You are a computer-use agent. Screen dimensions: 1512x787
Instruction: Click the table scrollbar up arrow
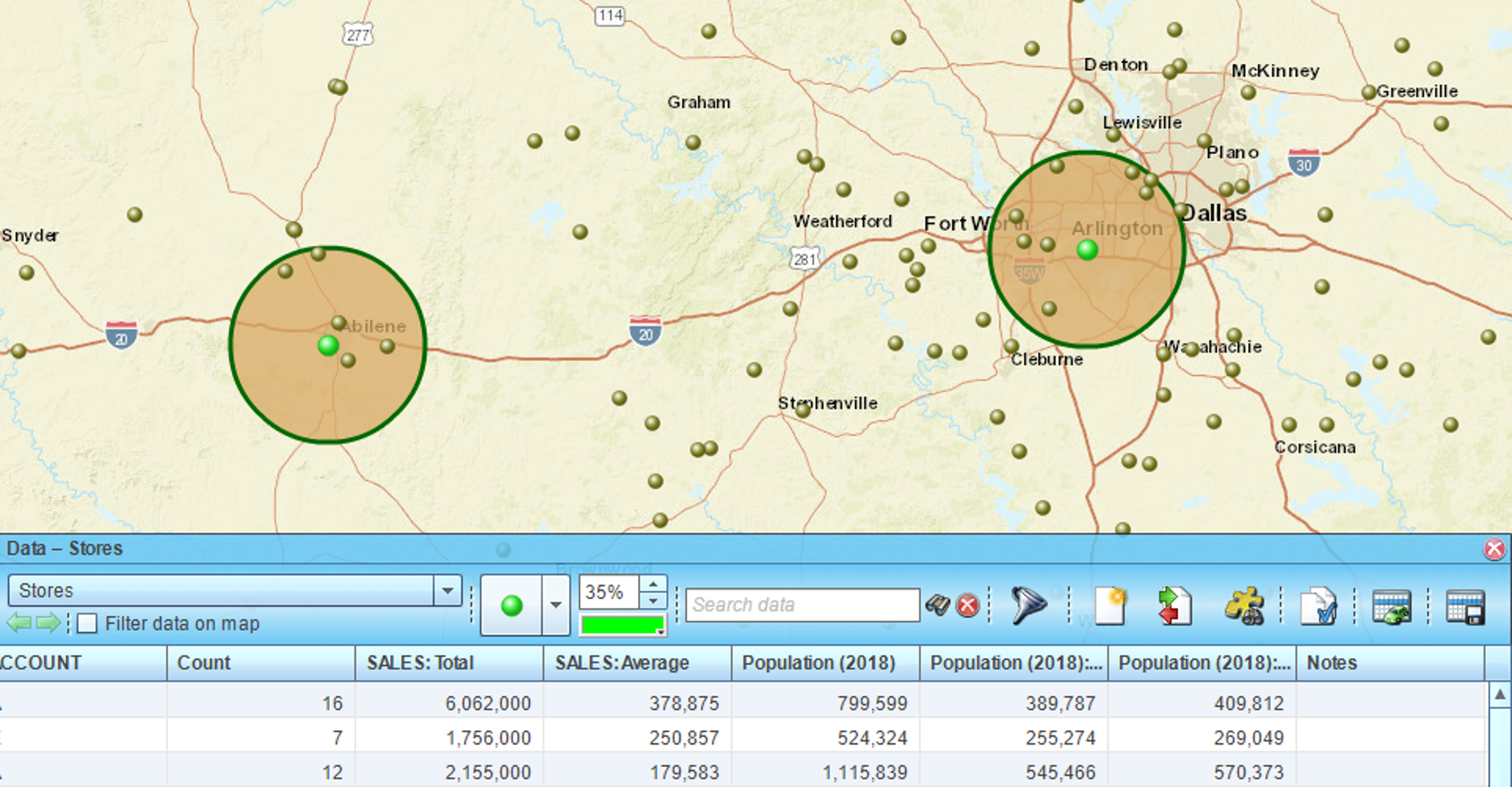[x=1500, y=695]
